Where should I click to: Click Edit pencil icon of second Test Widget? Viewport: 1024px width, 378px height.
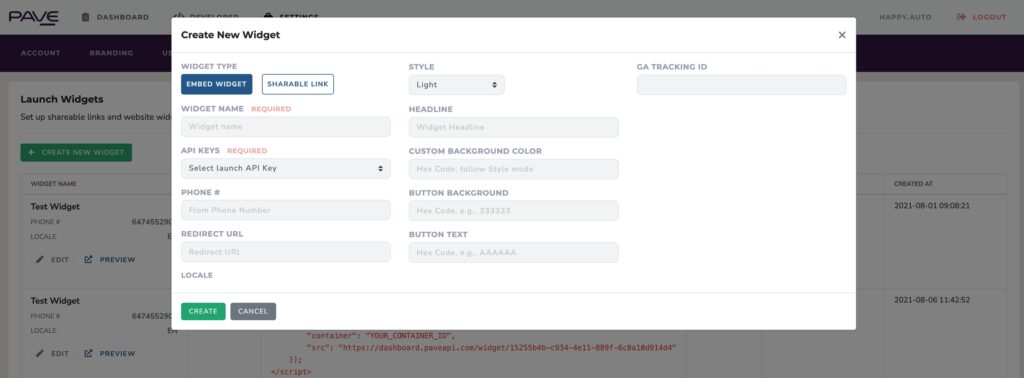click(40, 353)
